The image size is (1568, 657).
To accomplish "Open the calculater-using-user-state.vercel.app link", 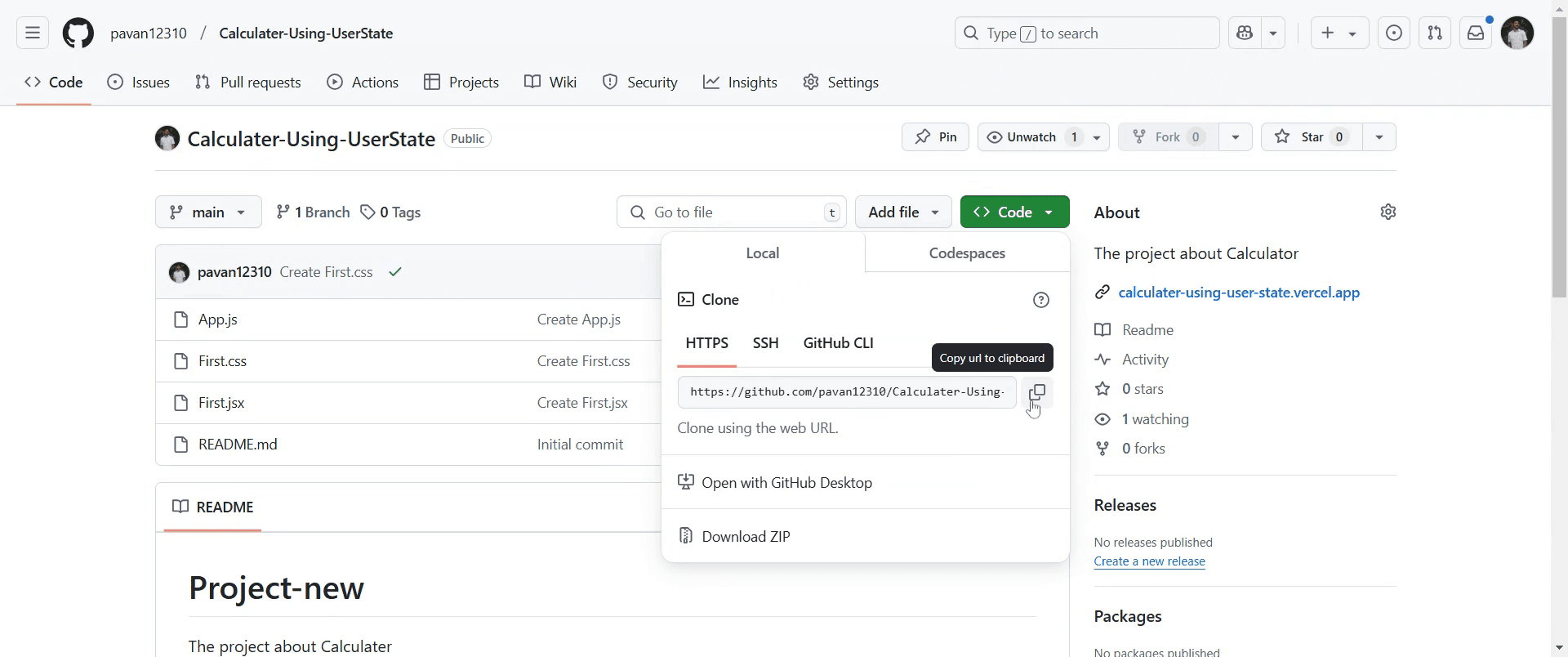I will (x=1239, y=293).
